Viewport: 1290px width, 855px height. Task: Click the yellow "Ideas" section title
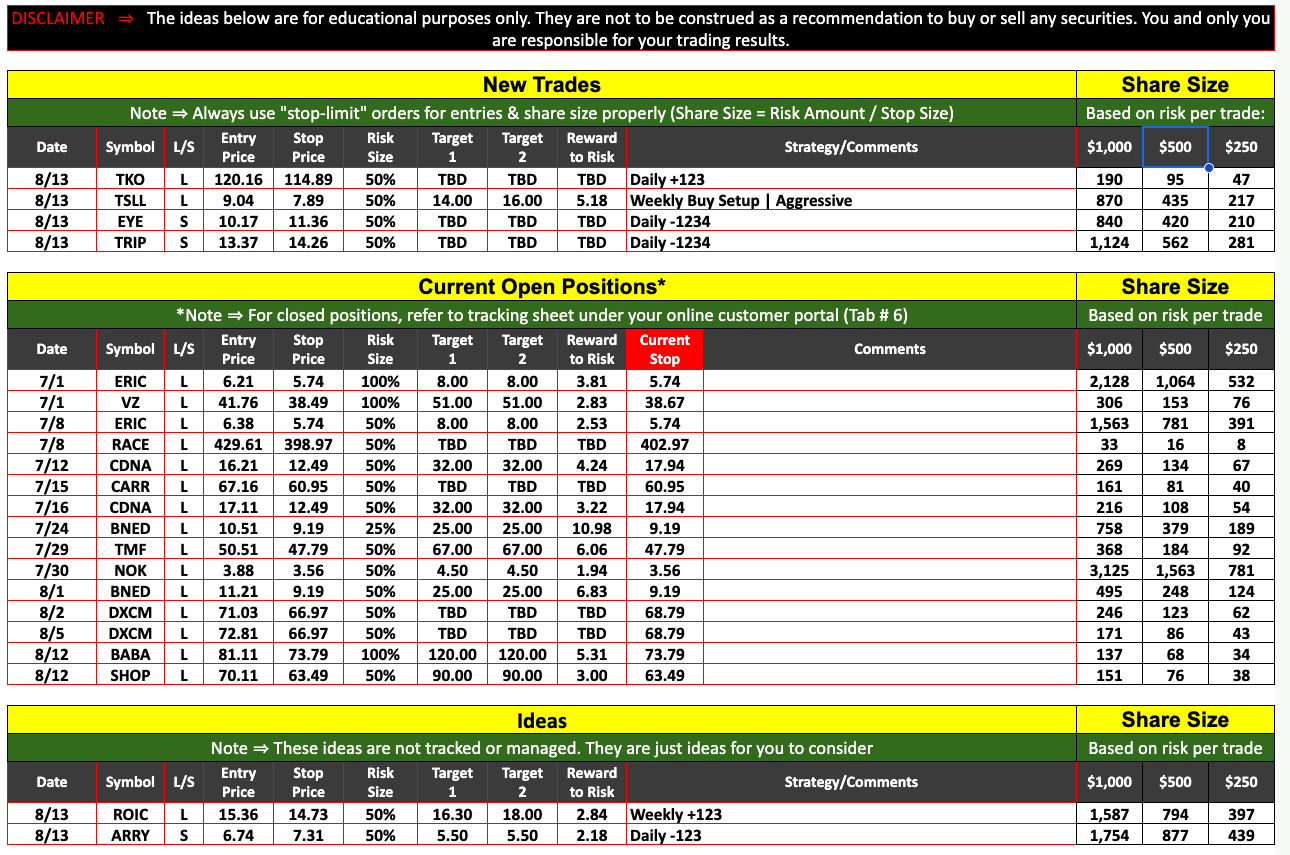coord(541,721)
